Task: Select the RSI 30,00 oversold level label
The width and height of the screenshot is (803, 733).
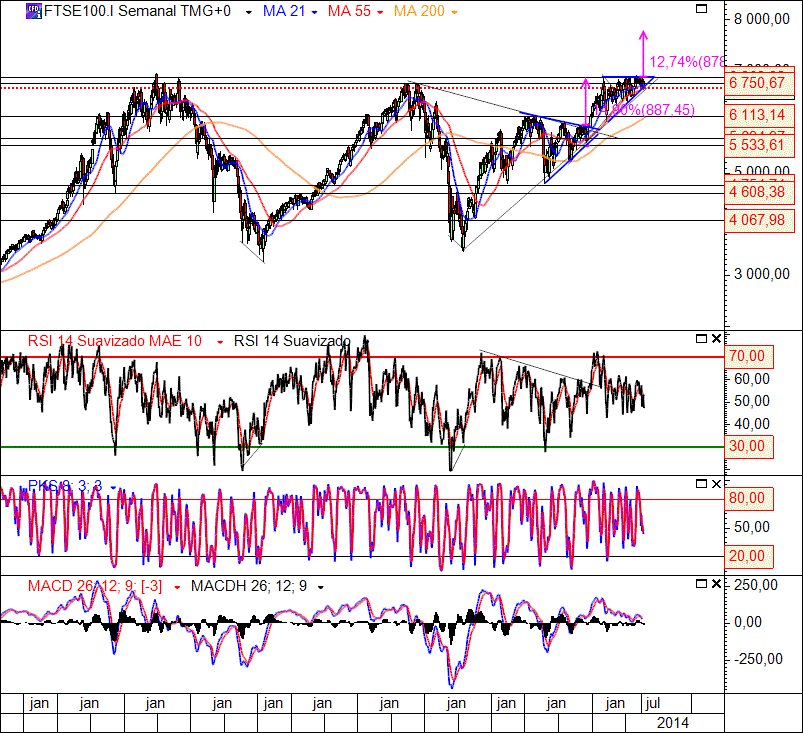Action: (x=749, y=446)
